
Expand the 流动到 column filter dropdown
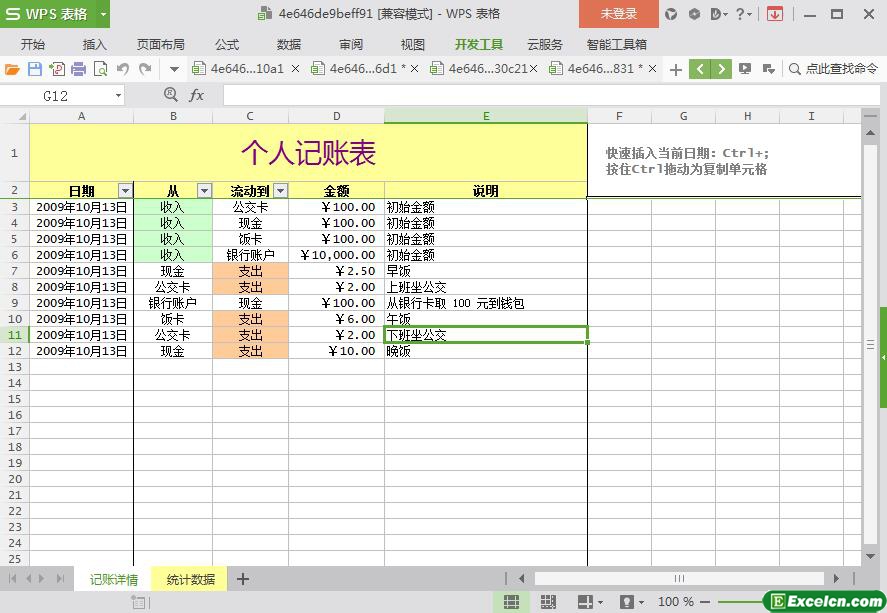pos(280,191)
